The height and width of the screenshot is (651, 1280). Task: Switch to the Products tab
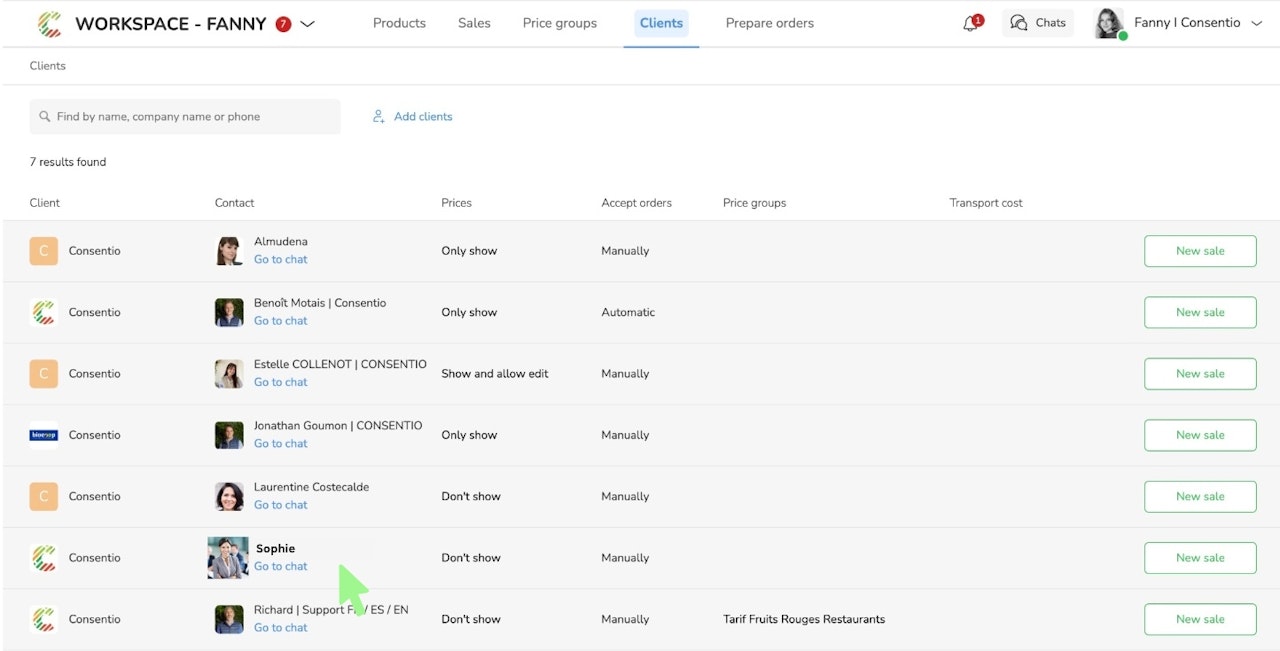(x=399, y=23)
